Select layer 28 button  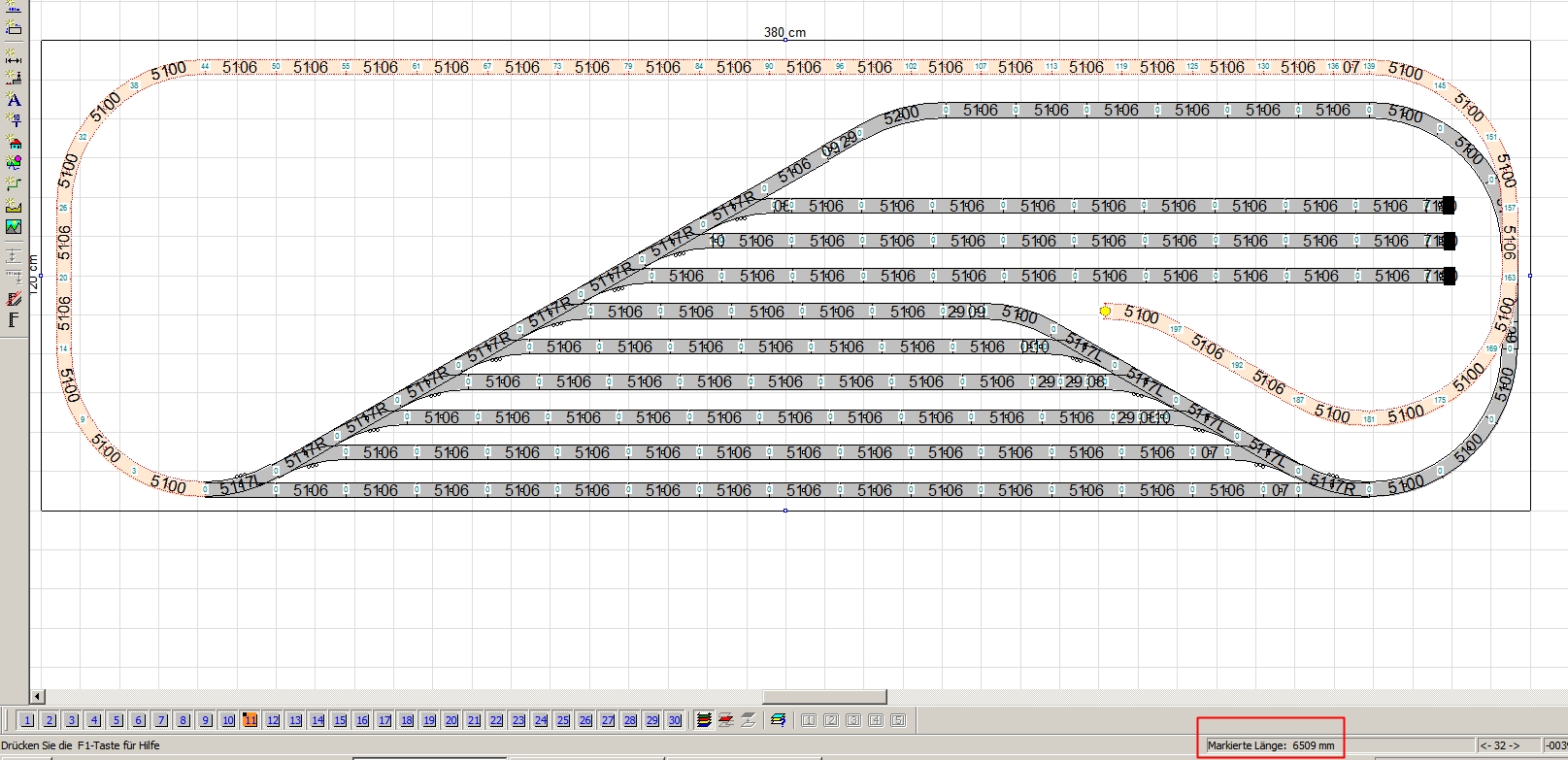click(630, 720)
